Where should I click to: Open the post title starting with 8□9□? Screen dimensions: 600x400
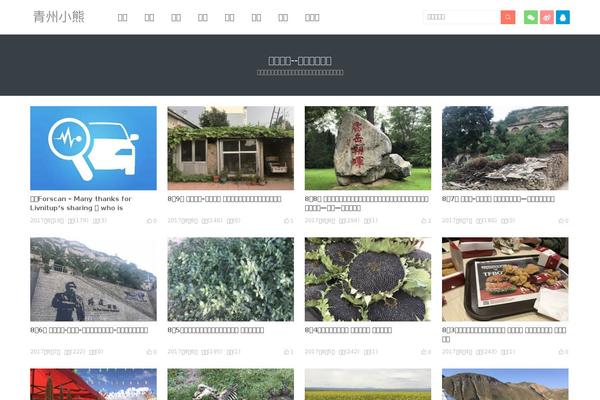pyautogui.click(x=224, y=199)
